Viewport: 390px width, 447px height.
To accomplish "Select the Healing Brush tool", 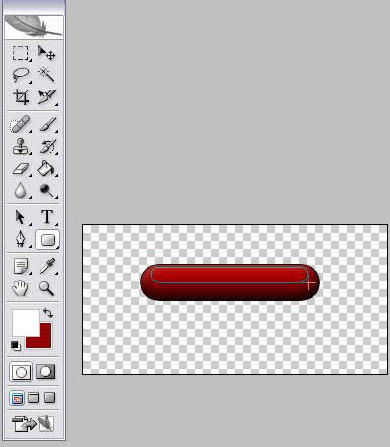I will click(21, 124).
